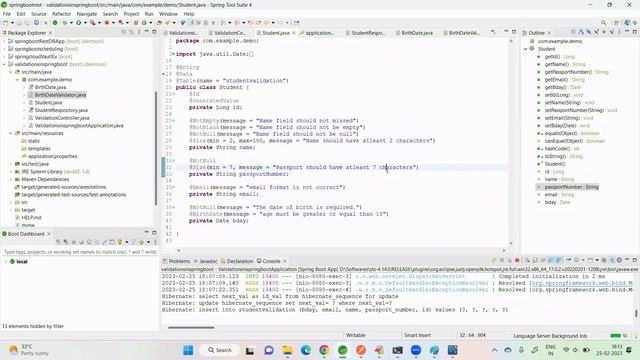Click Package Explorer vertical scrollbar
Screen dimensions: 640x360
156,148
